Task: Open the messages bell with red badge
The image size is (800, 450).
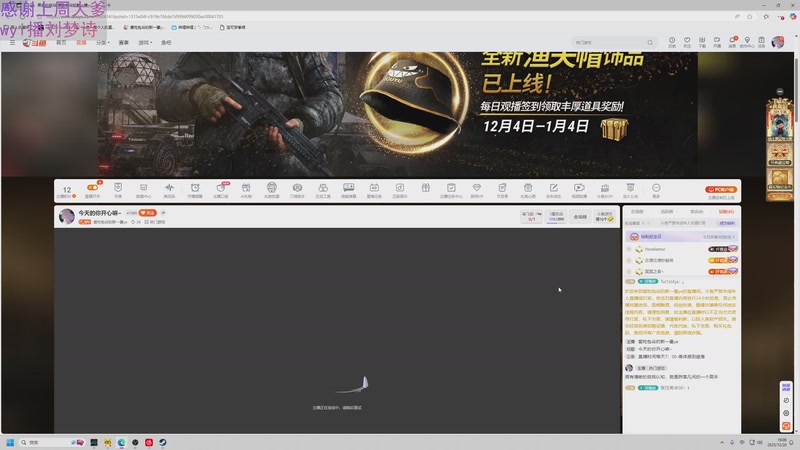Action: (x=732, y=40)
